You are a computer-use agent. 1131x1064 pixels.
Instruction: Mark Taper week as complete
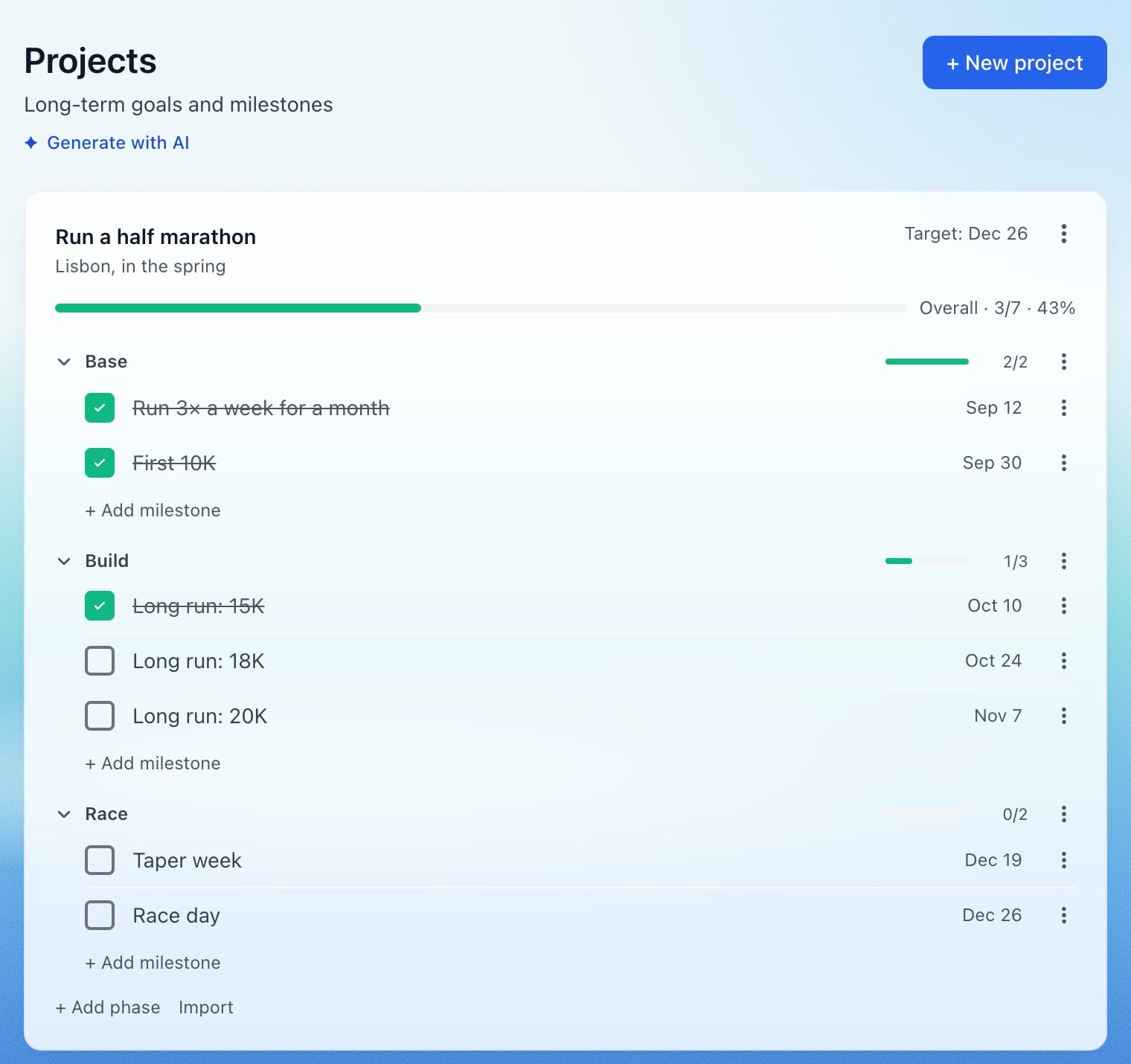[100, 860]
